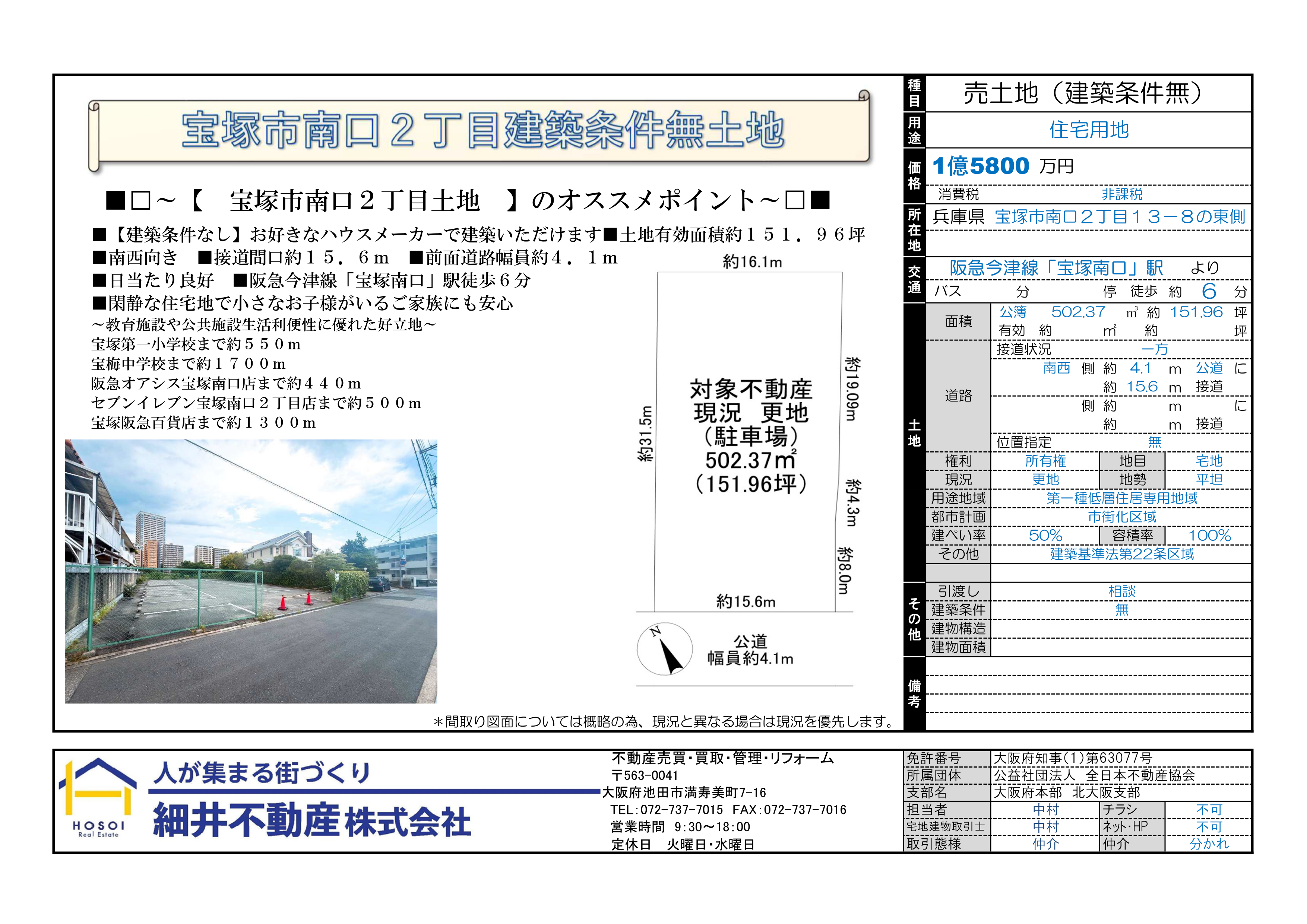
Task: Click the station name 阪急今津線「宝塚南口」駅
Action: point(1056,267)
